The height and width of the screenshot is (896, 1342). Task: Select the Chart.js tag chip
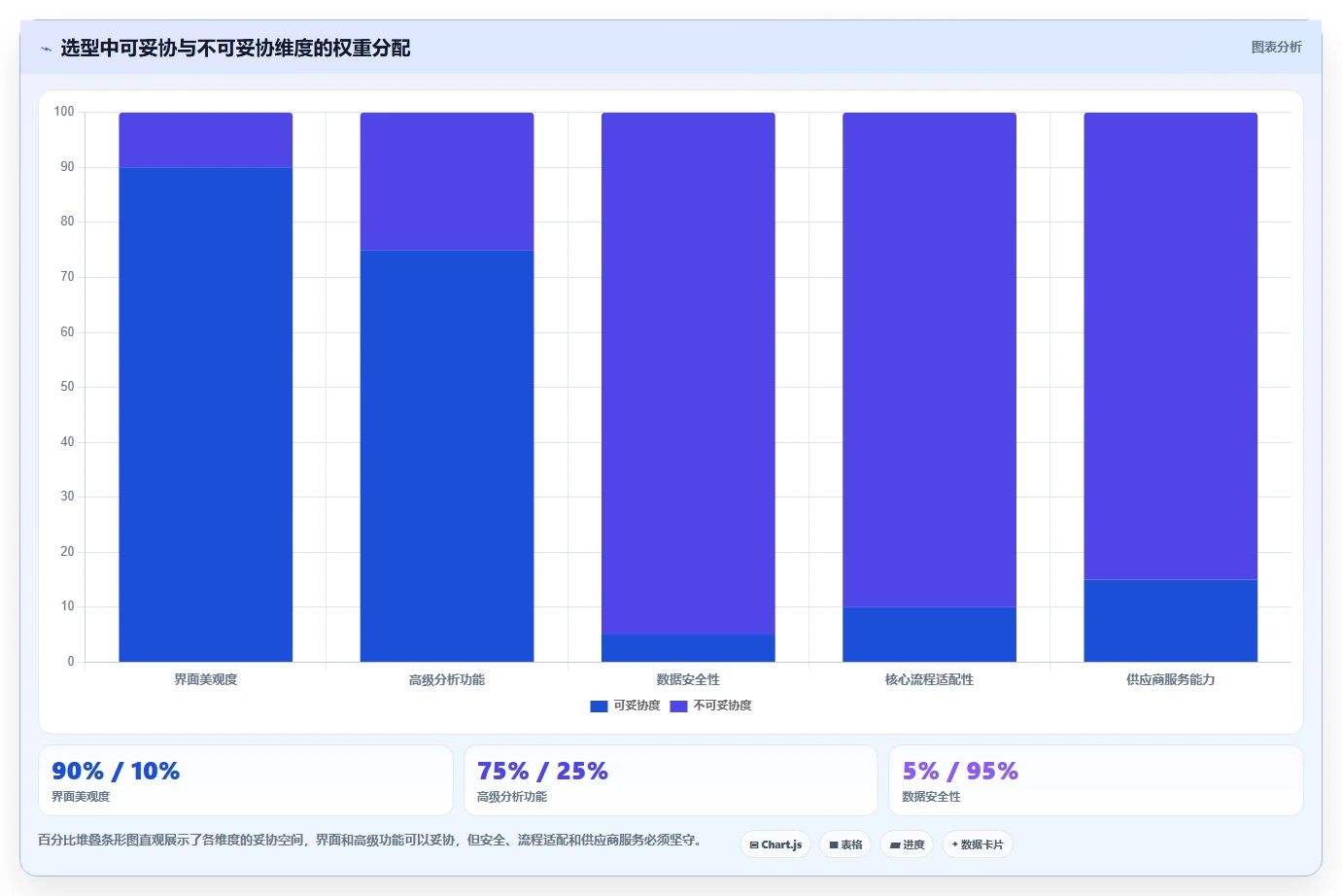[x=775, y=844]
